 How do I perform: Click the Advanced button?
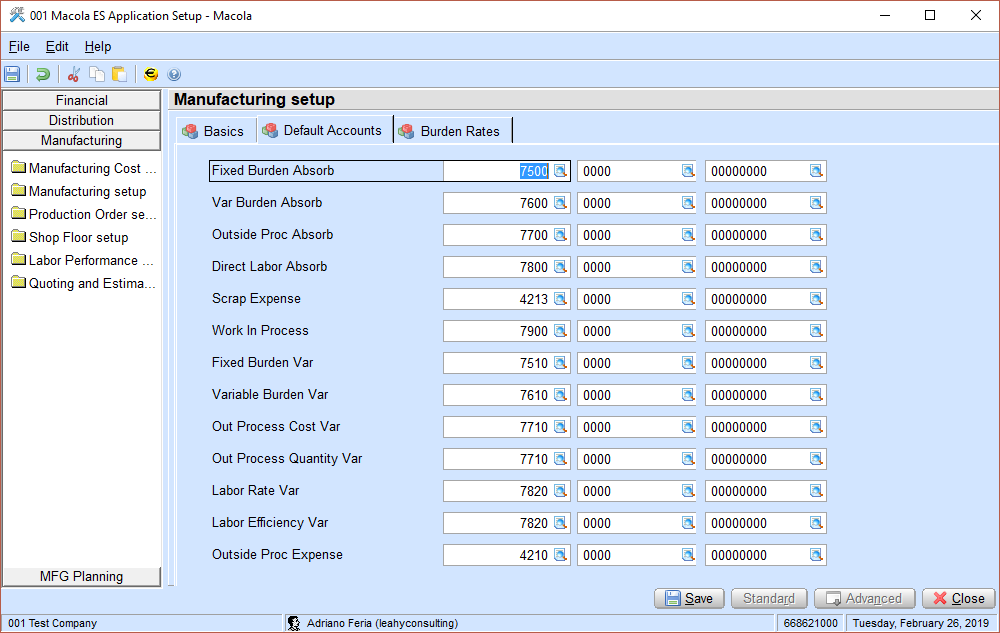[865, 599]
